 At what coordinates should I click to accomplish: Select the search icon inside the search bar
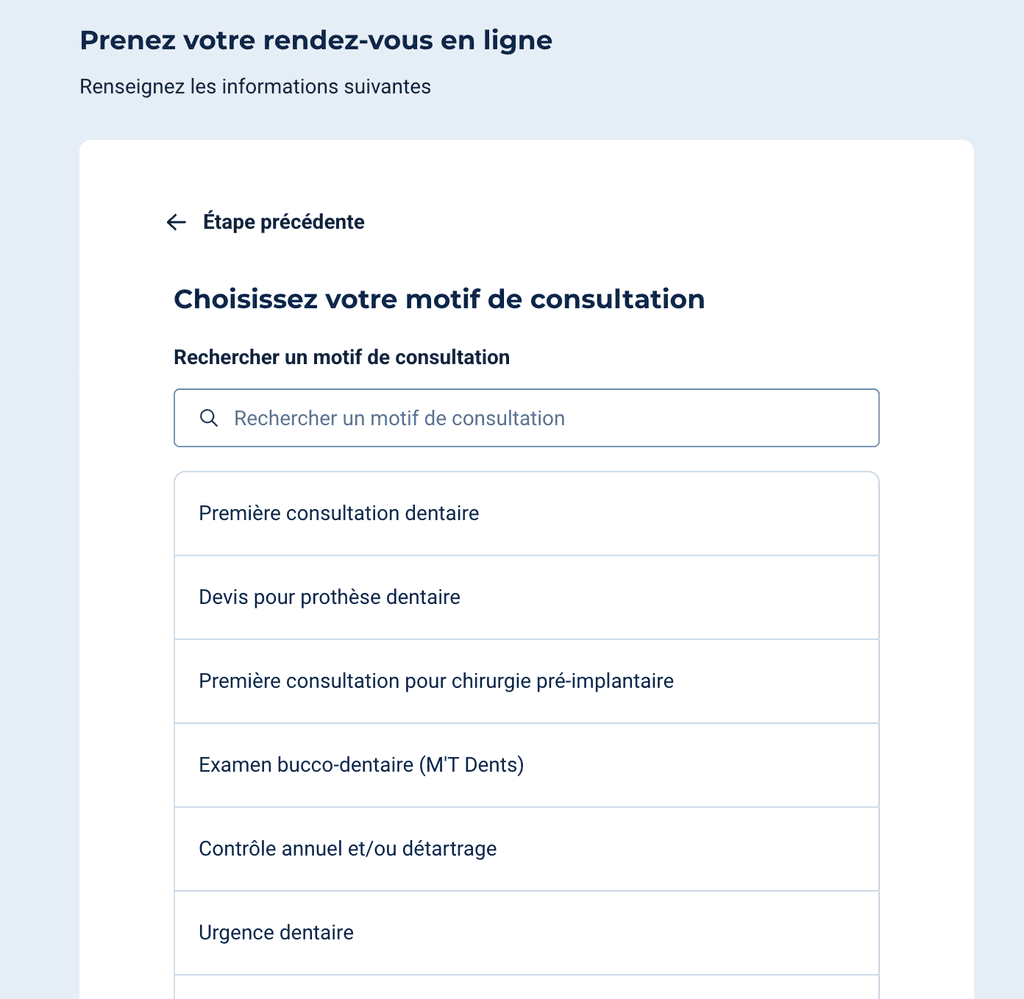[x=210, y=417]
